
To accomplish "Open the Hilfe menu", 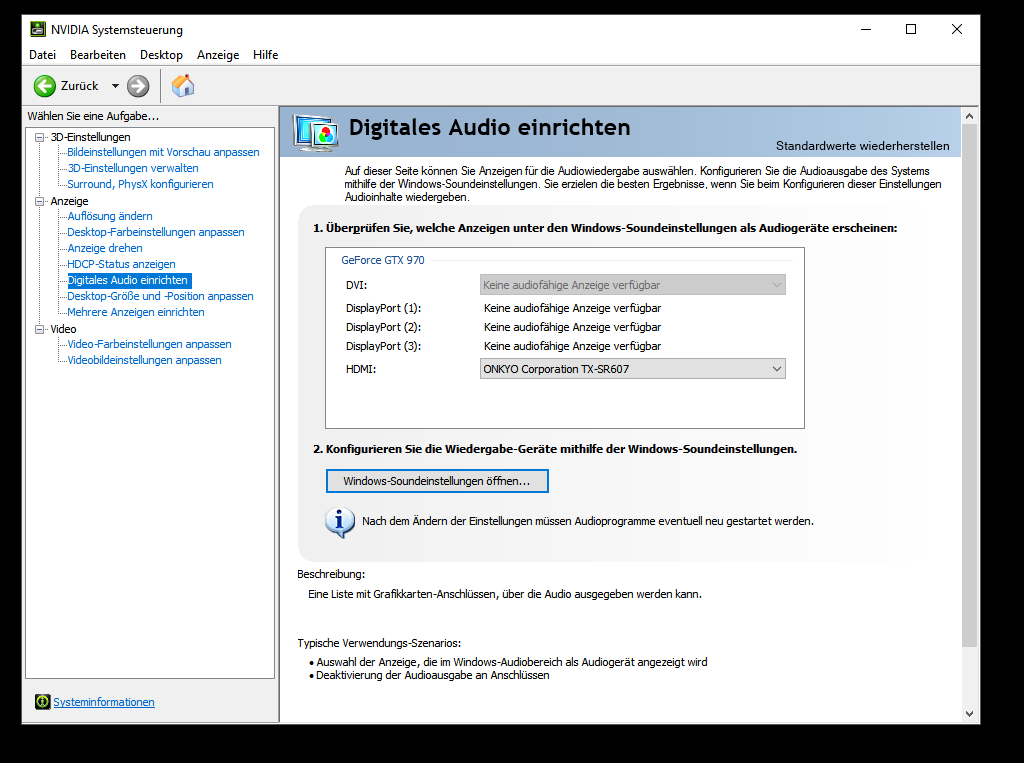I will pos(266,55).
